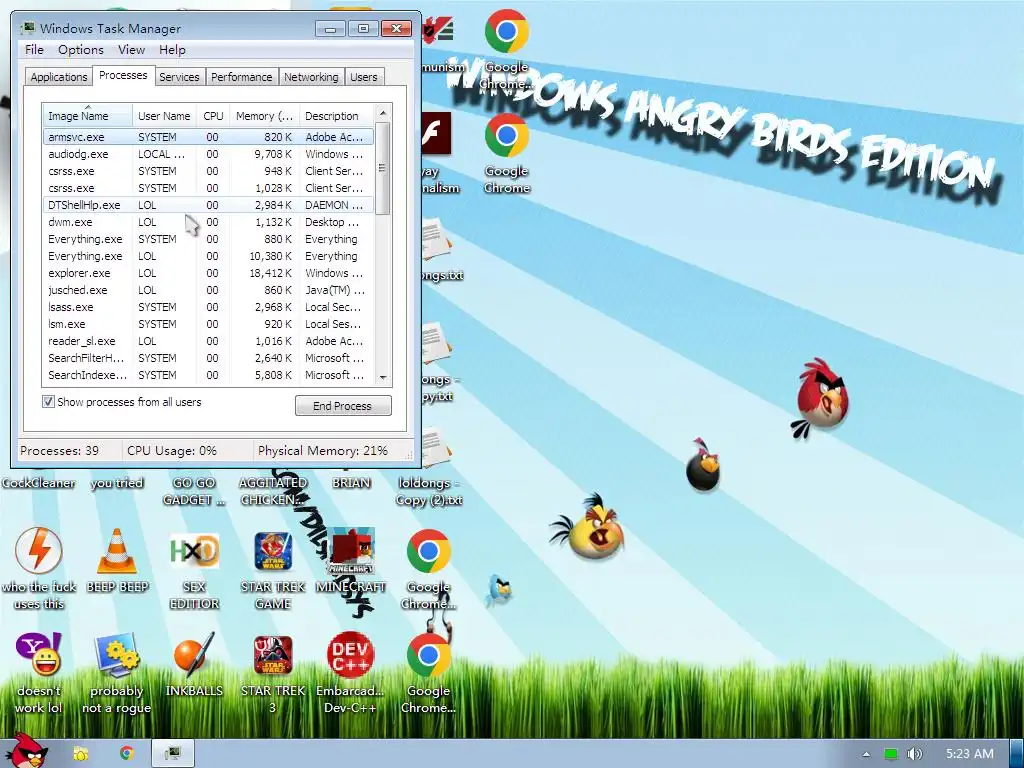
Task: Open the Help menu
Action: [x=172, y=50]
